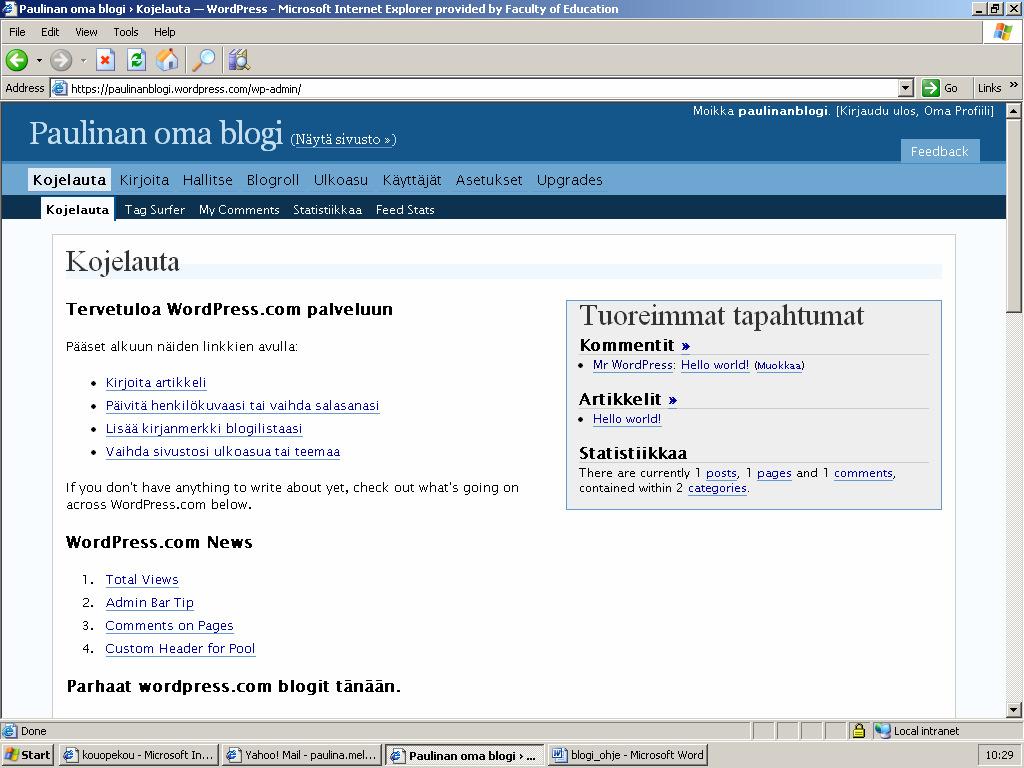Screen dimensions: 1024x768
Task: Click the security padlock in status bar
Action: pos(859,731)
